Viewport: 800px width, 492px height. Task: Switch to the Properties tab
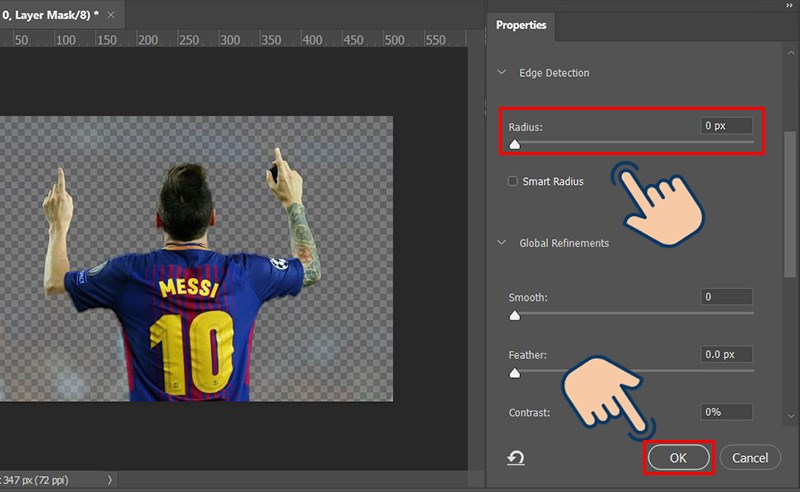(x=521, y=25)
